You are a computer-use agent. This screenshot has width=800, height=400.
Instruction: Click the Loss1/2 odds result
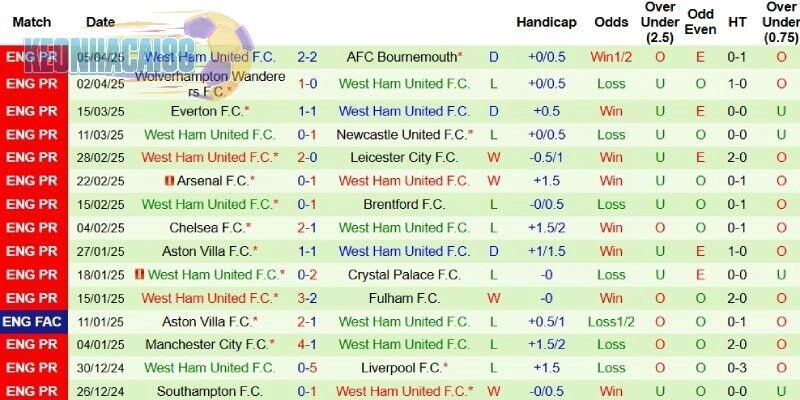point(611,321)
